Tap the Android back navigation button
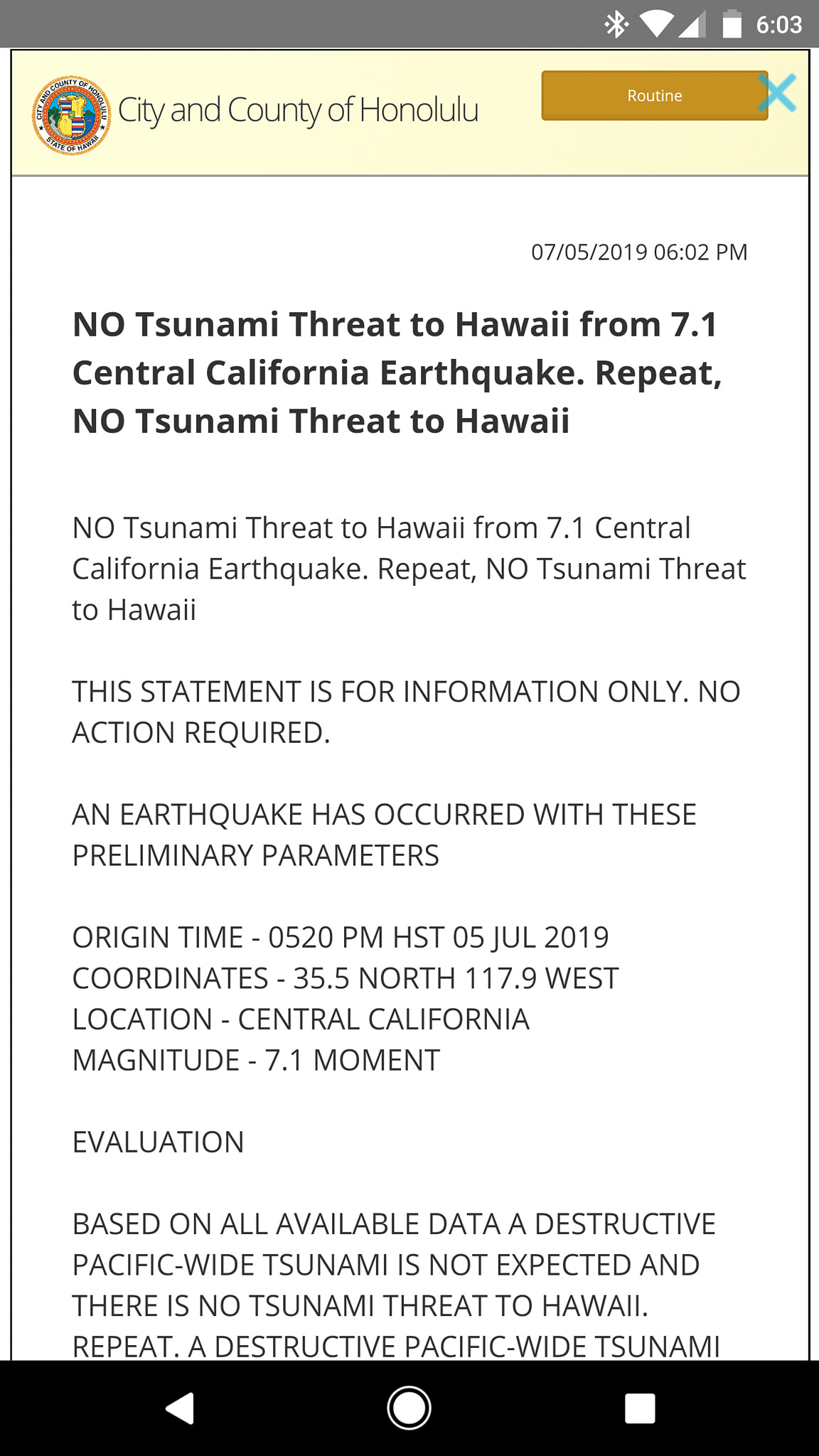This screenshot has width=819, height=1456. coord(180,1408)
